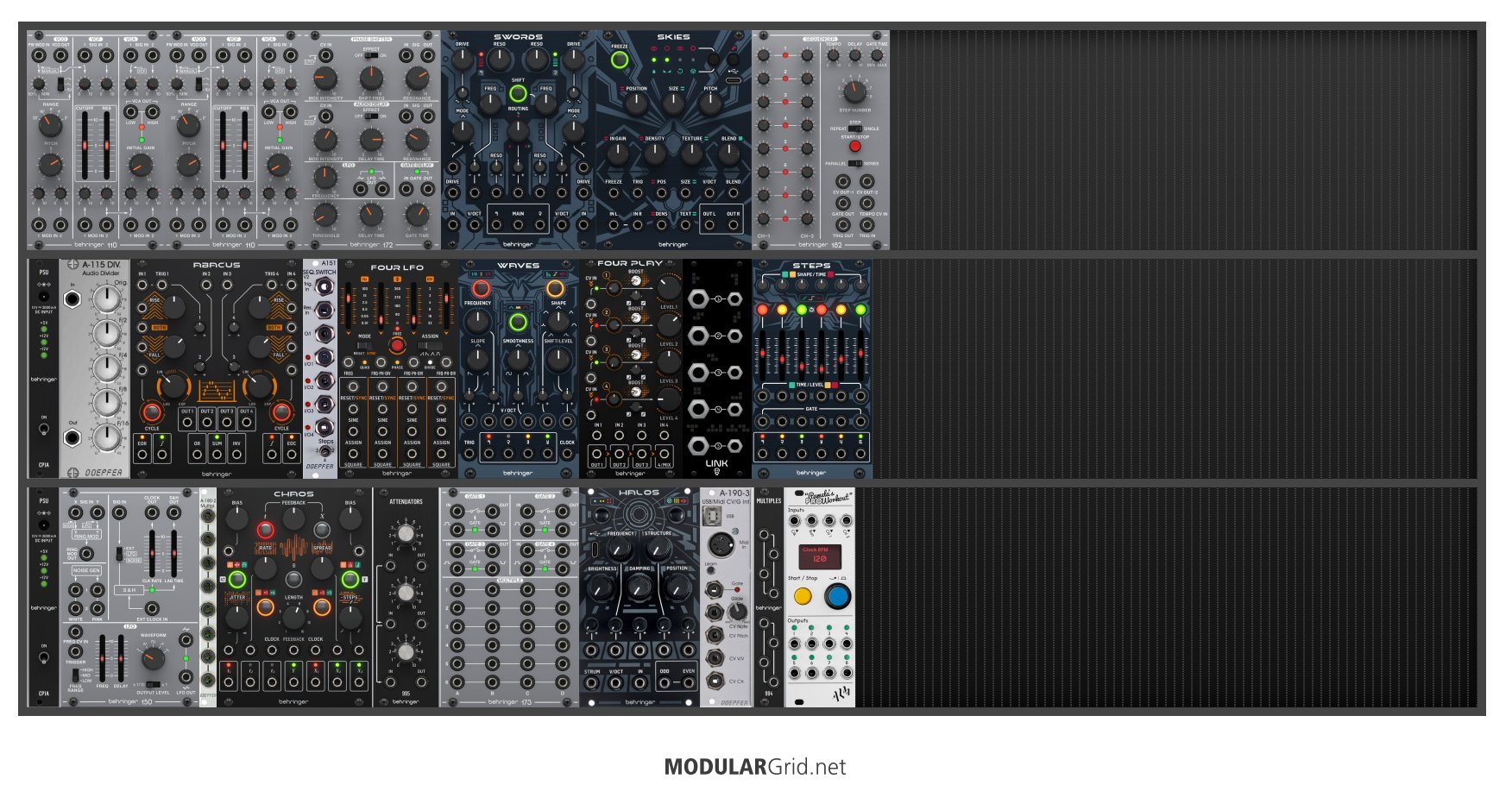Click the PITCH knob on Skies
This screenshot has height=785, width=1512.
click(x=710, y=104)
